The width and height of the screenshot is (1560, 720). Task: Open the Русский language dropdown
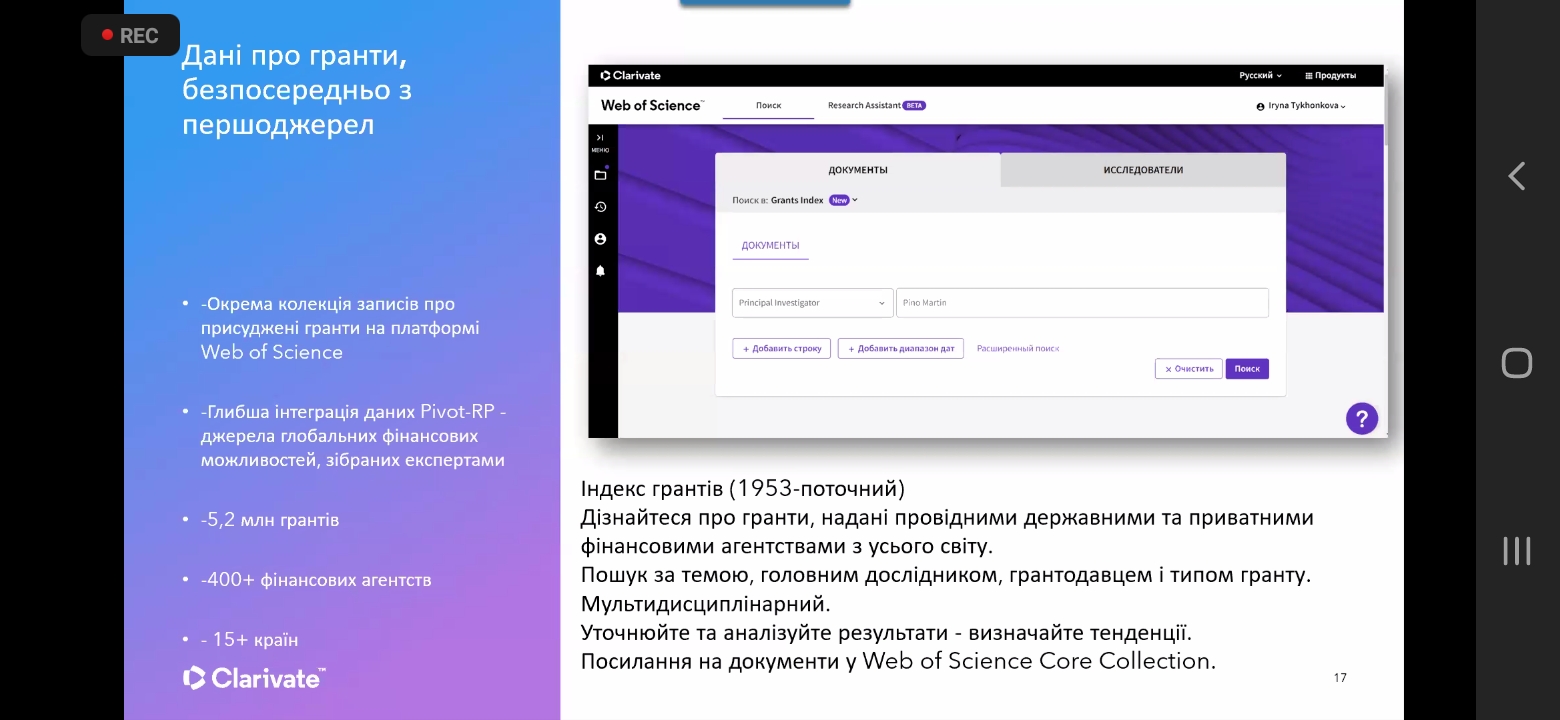(x=1260, y=75)
